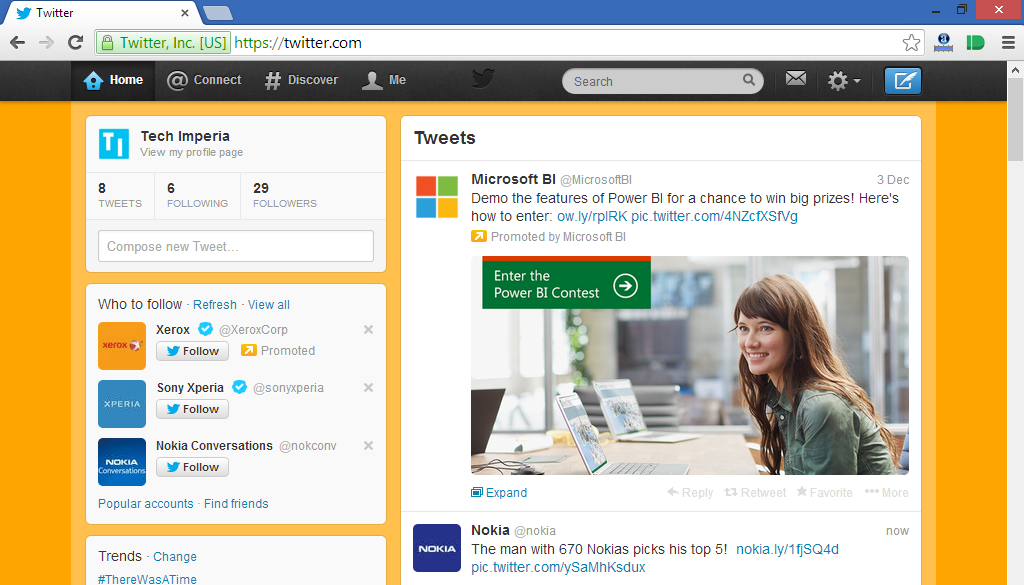This screenshot has width=1024, height=585.
Task: Click the Nokia tweet avatar
Action: [437, 548]
